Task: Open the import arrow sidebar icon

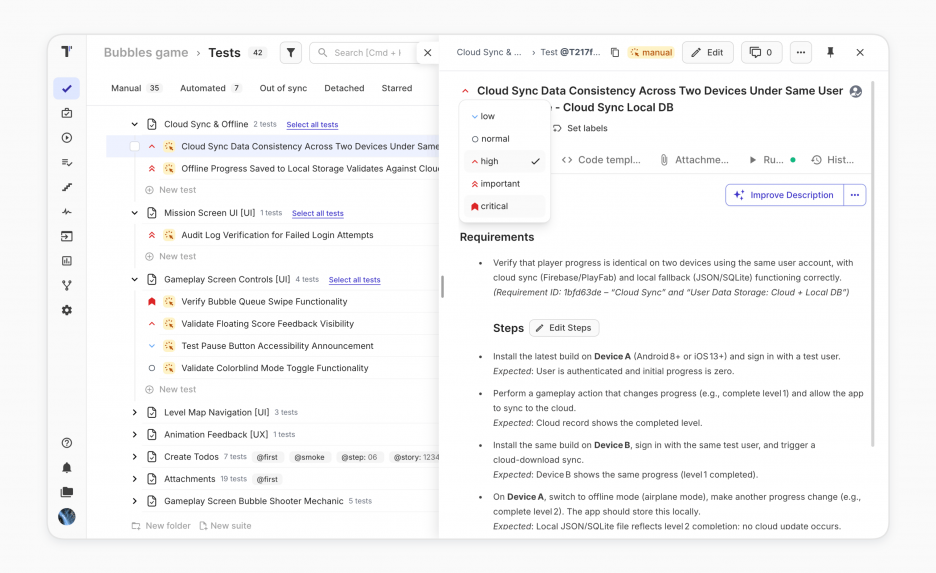Action: point(67,236)
